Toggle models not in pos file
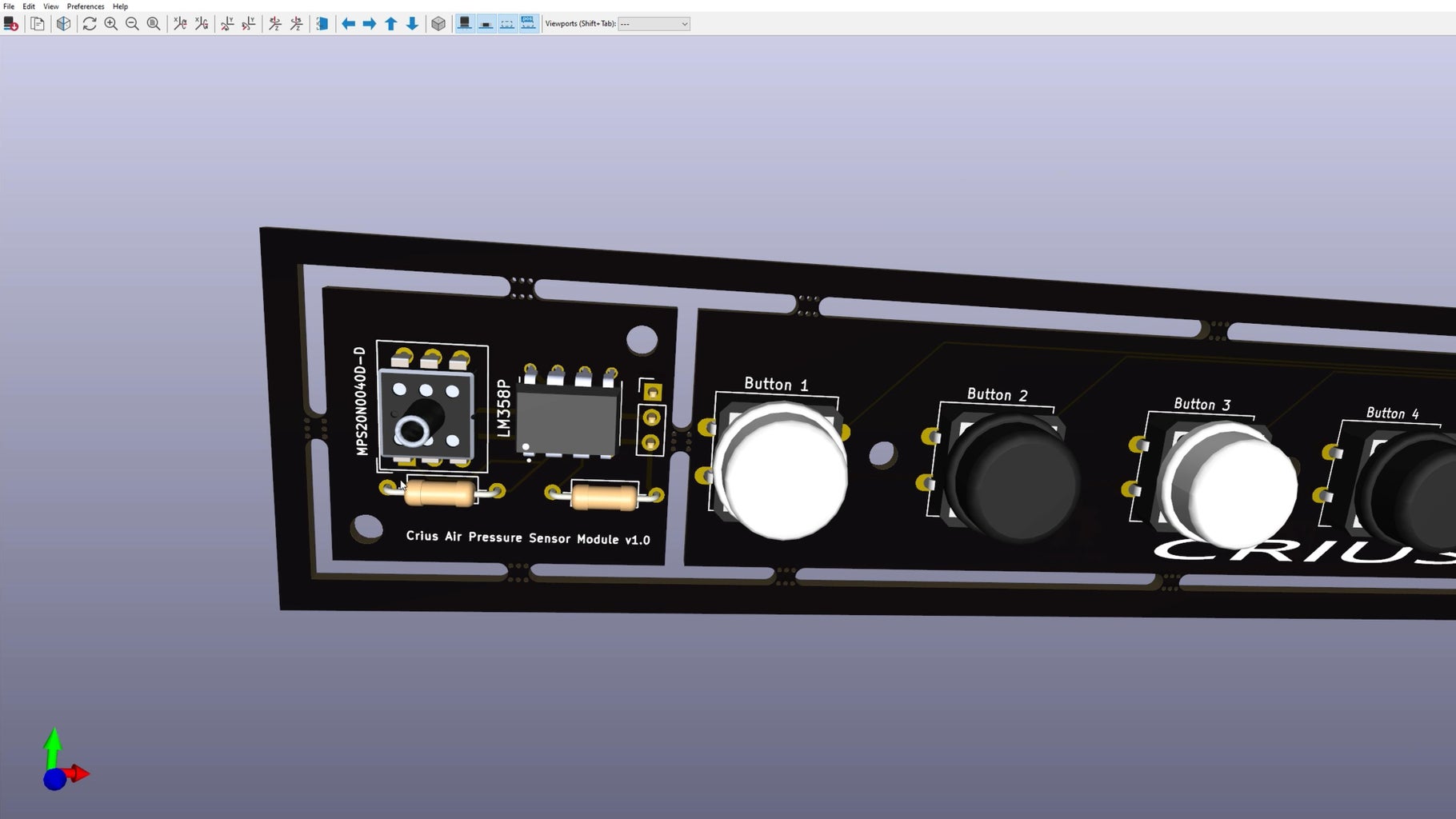 (528, 23)
